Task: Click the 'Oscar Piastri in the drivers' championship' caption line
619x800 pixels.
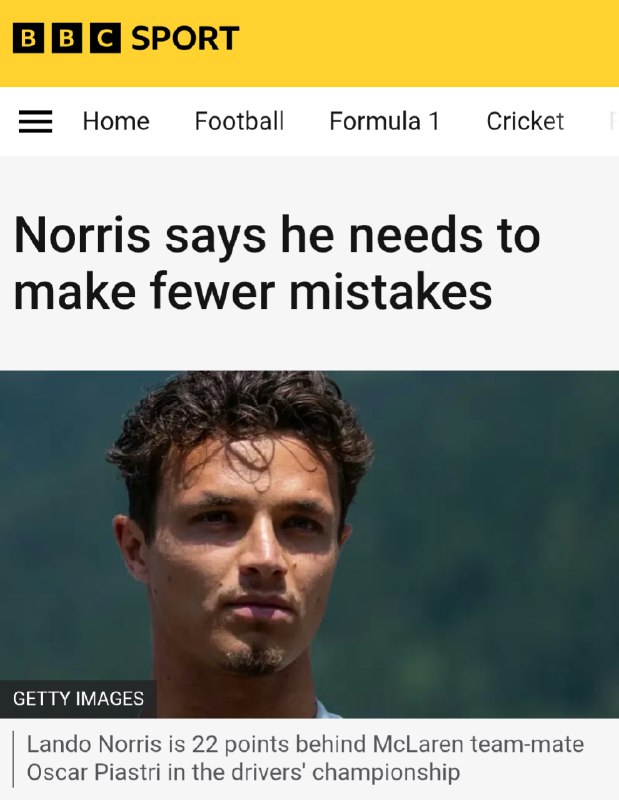Action: (243, 772)
